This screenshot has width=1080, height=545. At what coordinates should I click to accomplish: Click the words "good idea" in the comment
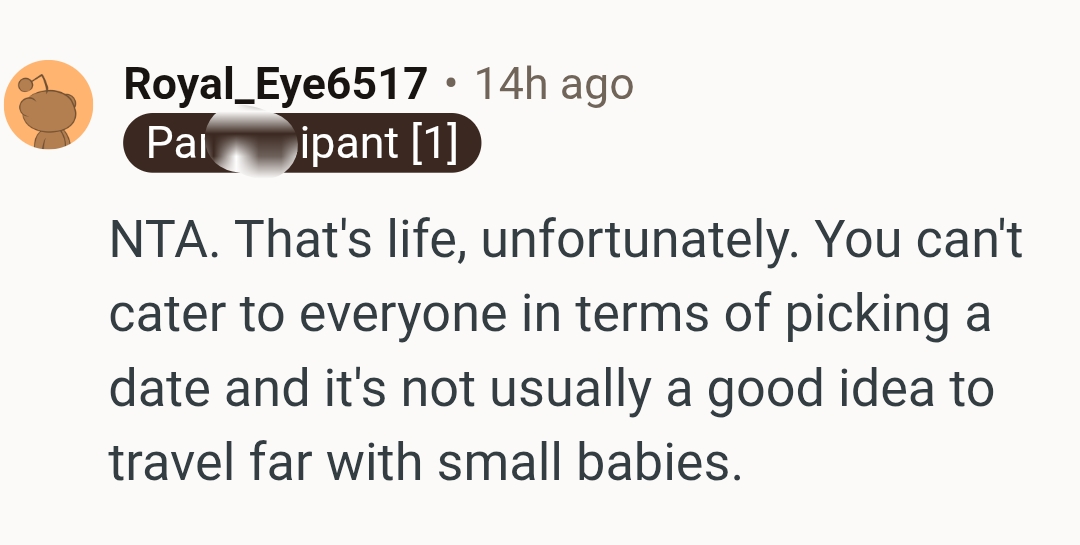tap(809, 388)
